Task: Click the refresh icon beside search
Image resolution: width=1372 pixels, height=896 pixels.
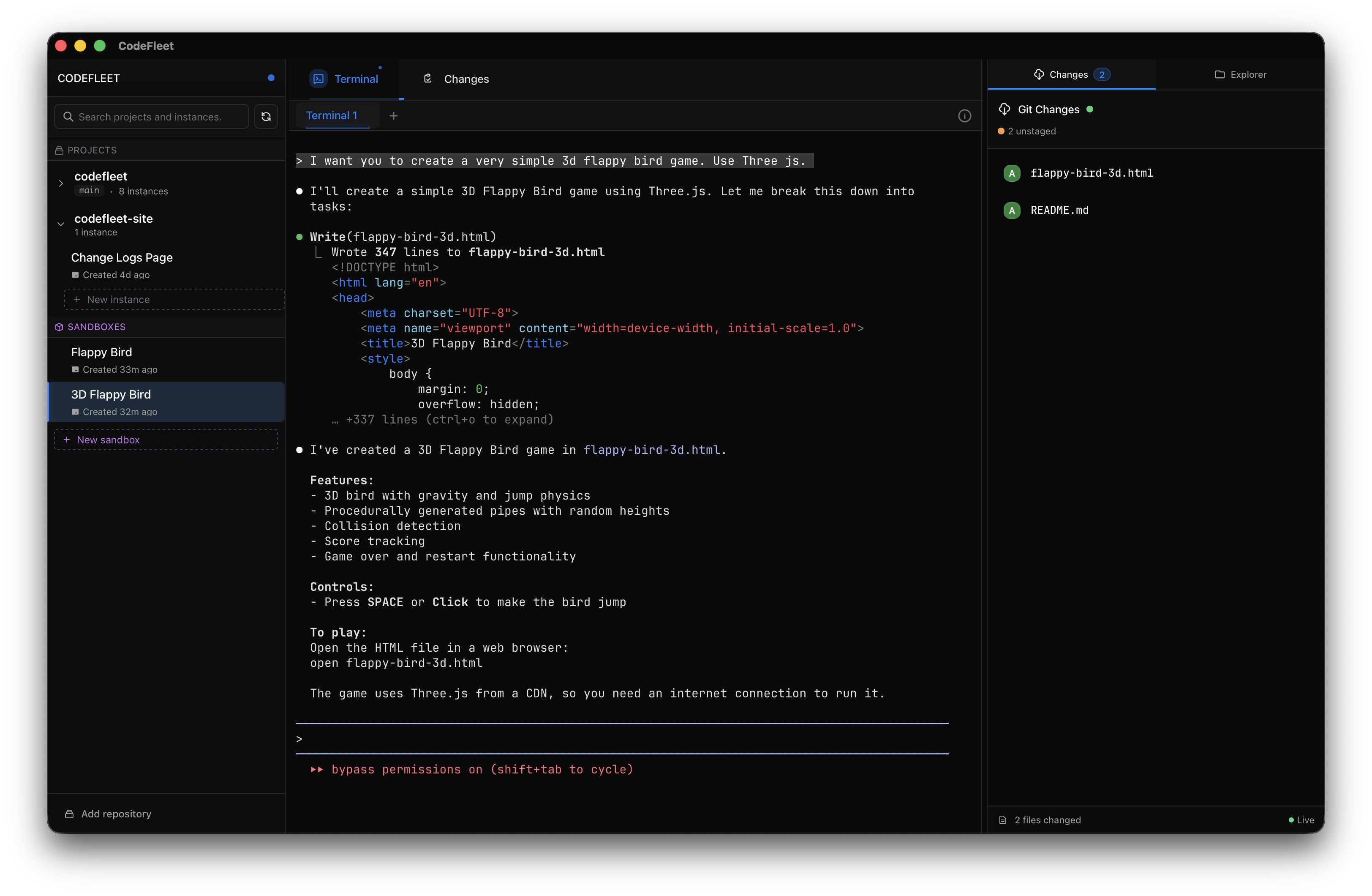Action: [x=266, y=116]
